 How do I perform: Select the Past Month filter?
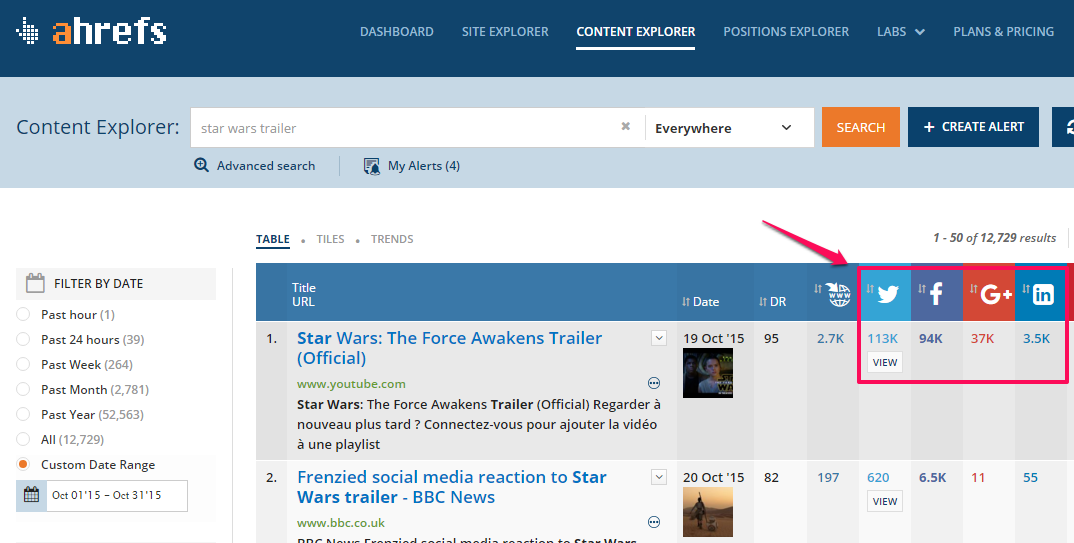pos(23,390)
